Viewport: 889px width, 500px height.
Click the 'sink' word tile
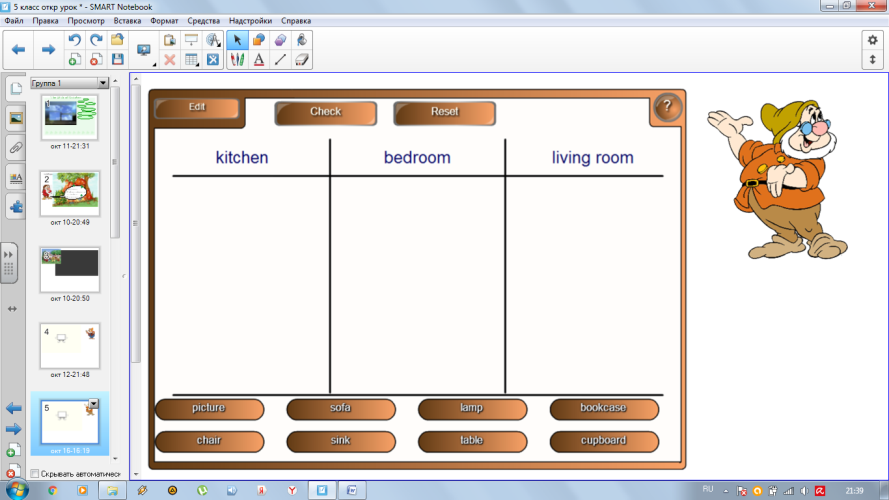[341, 441]
